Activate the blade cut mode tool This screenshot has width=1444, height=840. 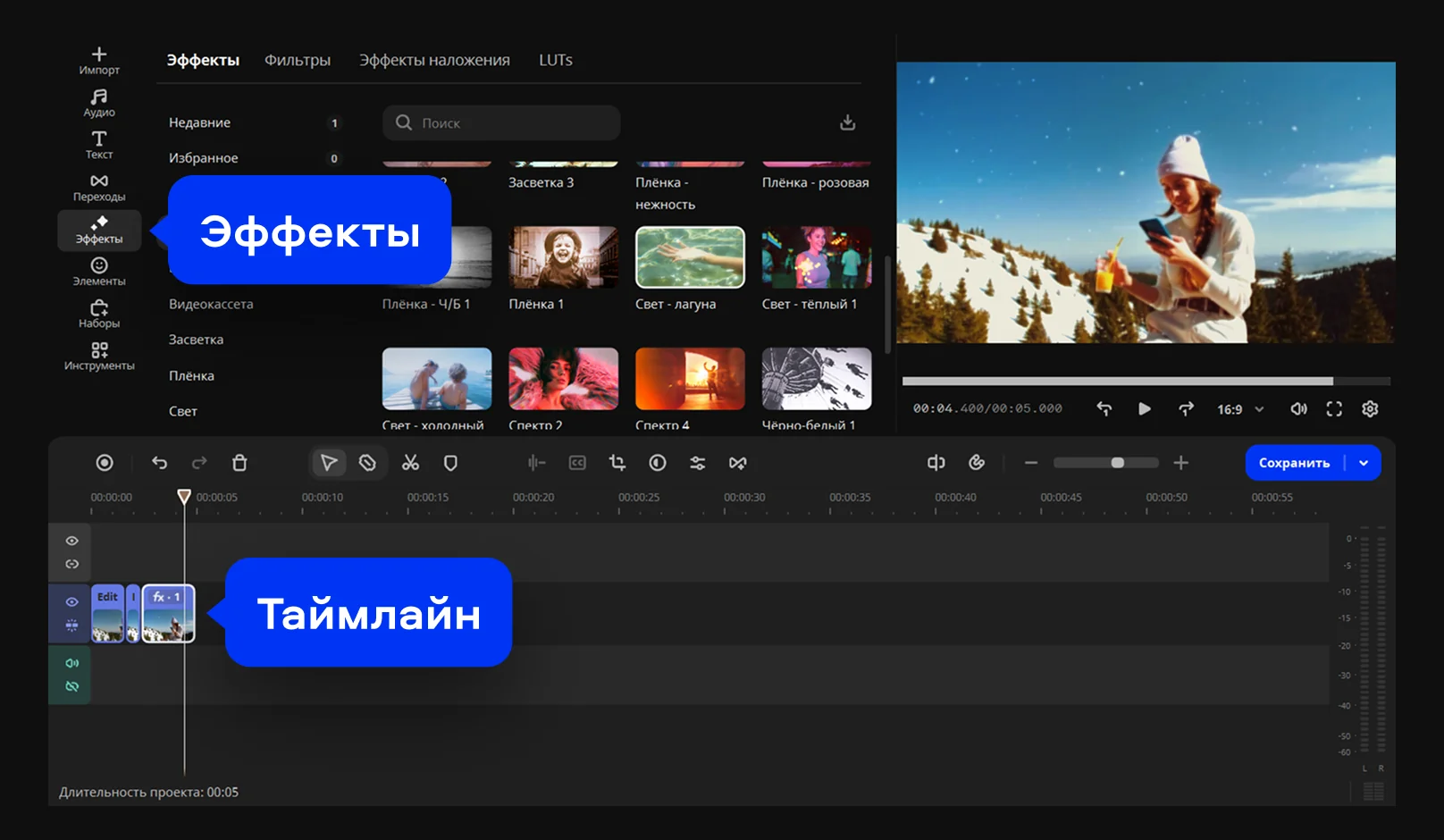tap(367, 463)
